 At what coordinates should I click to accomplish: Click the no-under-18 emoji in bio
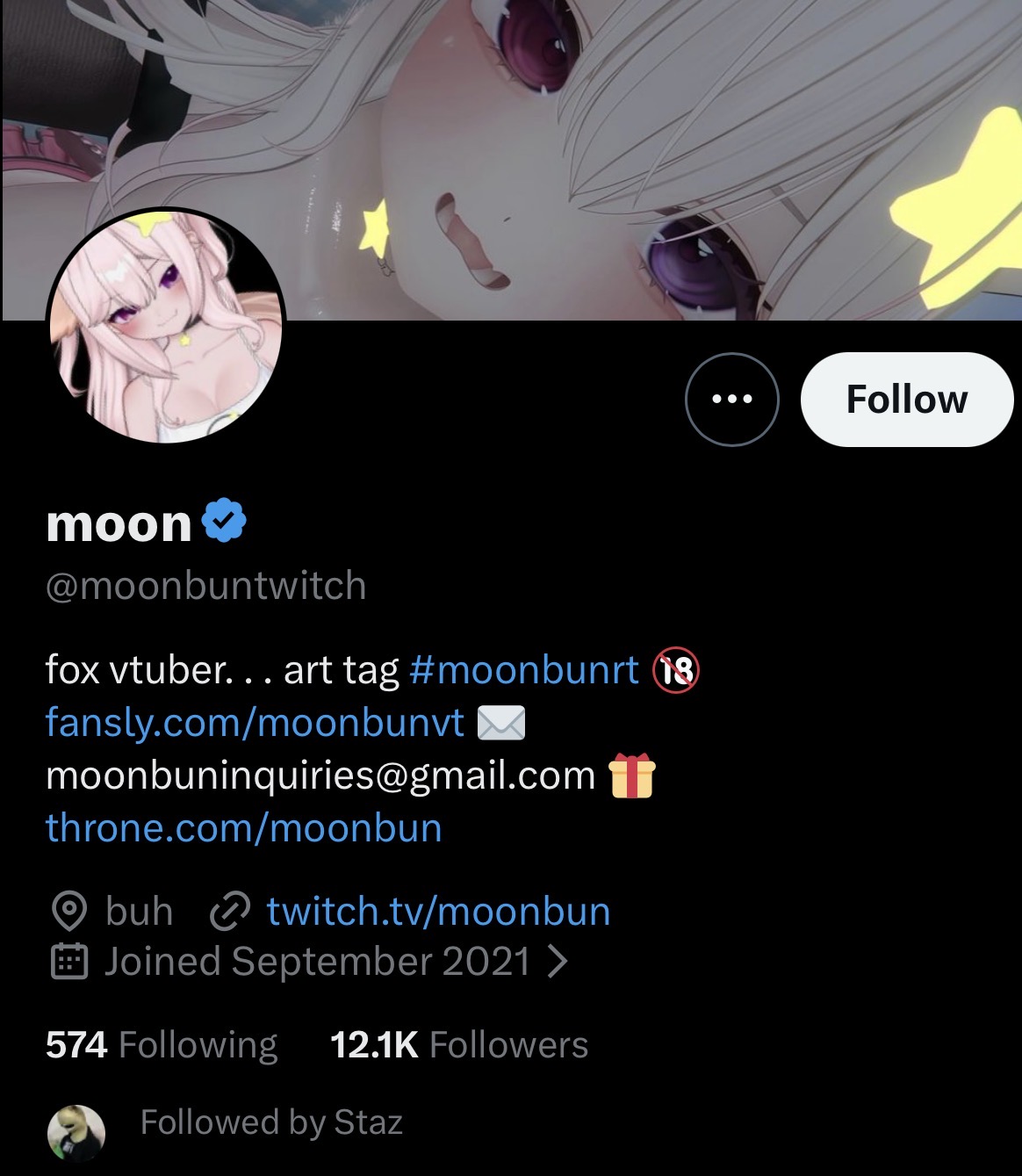675,670
